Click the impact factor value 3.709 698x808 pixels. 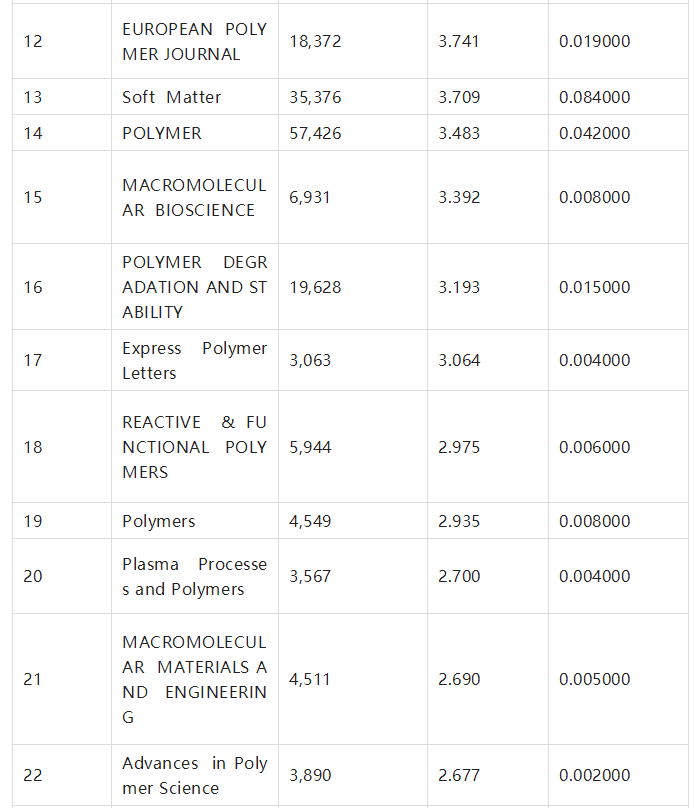pyautogui.click(x=459, y=97)
